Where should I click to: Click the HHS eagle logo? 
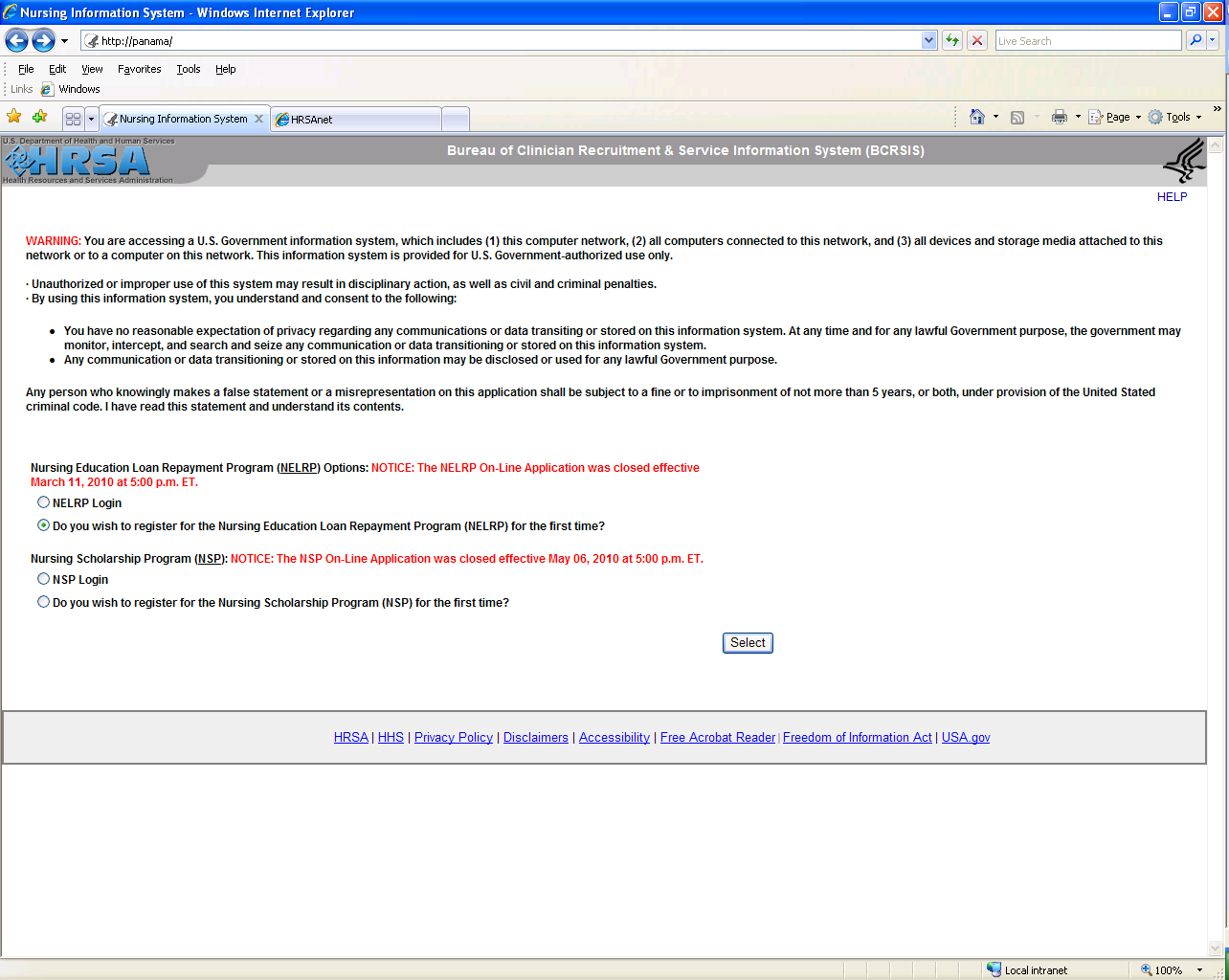click(1184, 161)
